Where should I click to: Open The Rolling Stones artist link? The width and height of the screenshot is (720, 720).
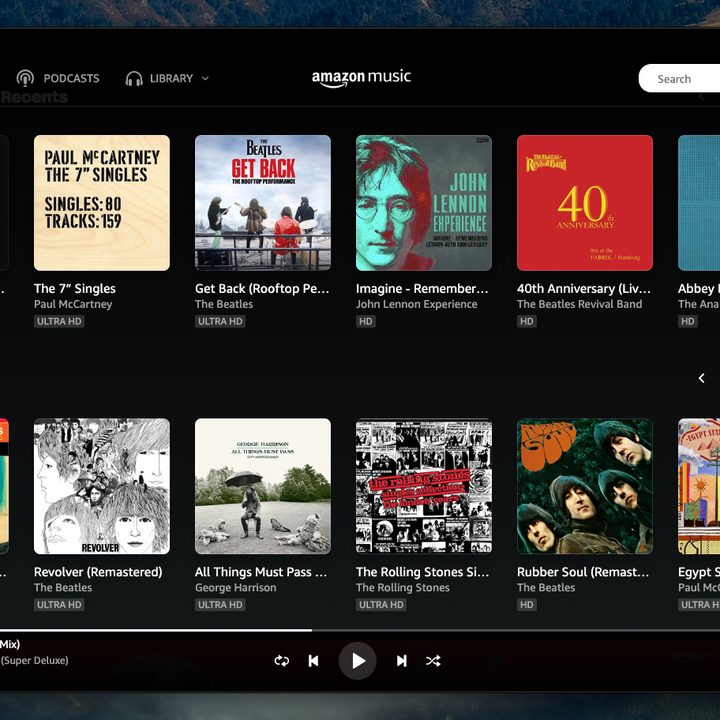coord(403,588)
